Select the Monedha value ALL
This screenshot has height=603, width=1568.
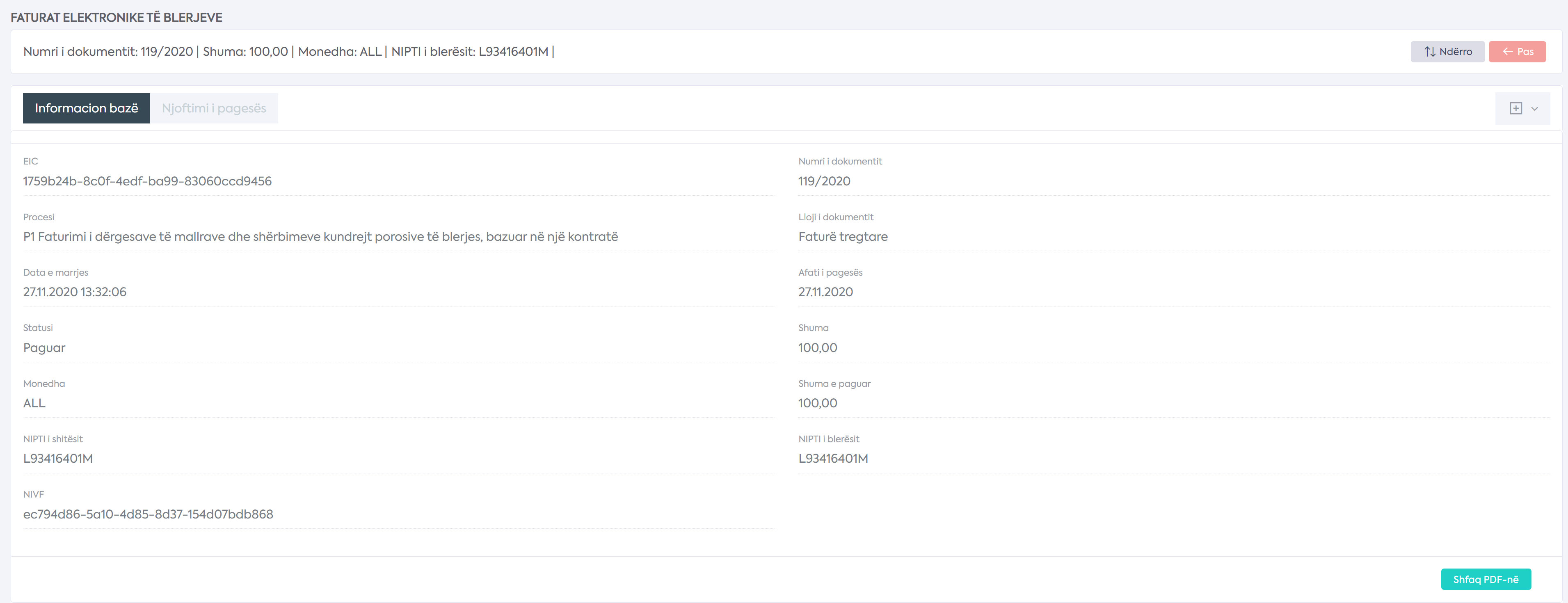(34, 403)
